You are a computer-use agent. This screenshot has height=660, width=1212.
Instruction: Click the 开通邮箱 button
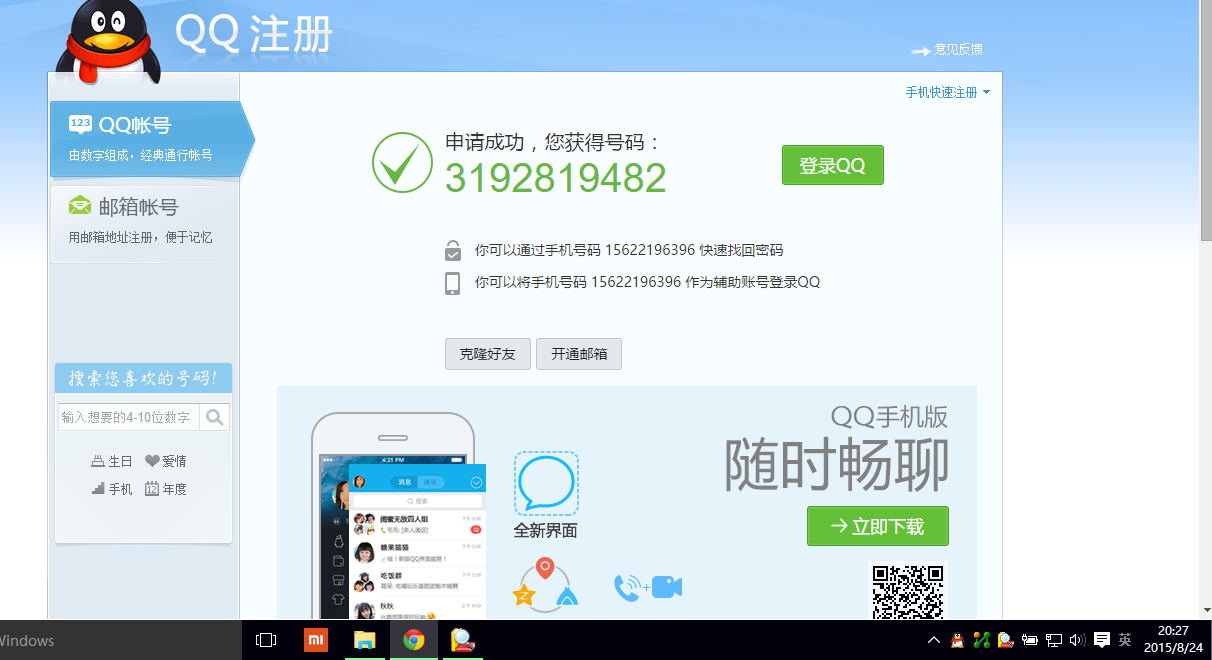(579, 354)
